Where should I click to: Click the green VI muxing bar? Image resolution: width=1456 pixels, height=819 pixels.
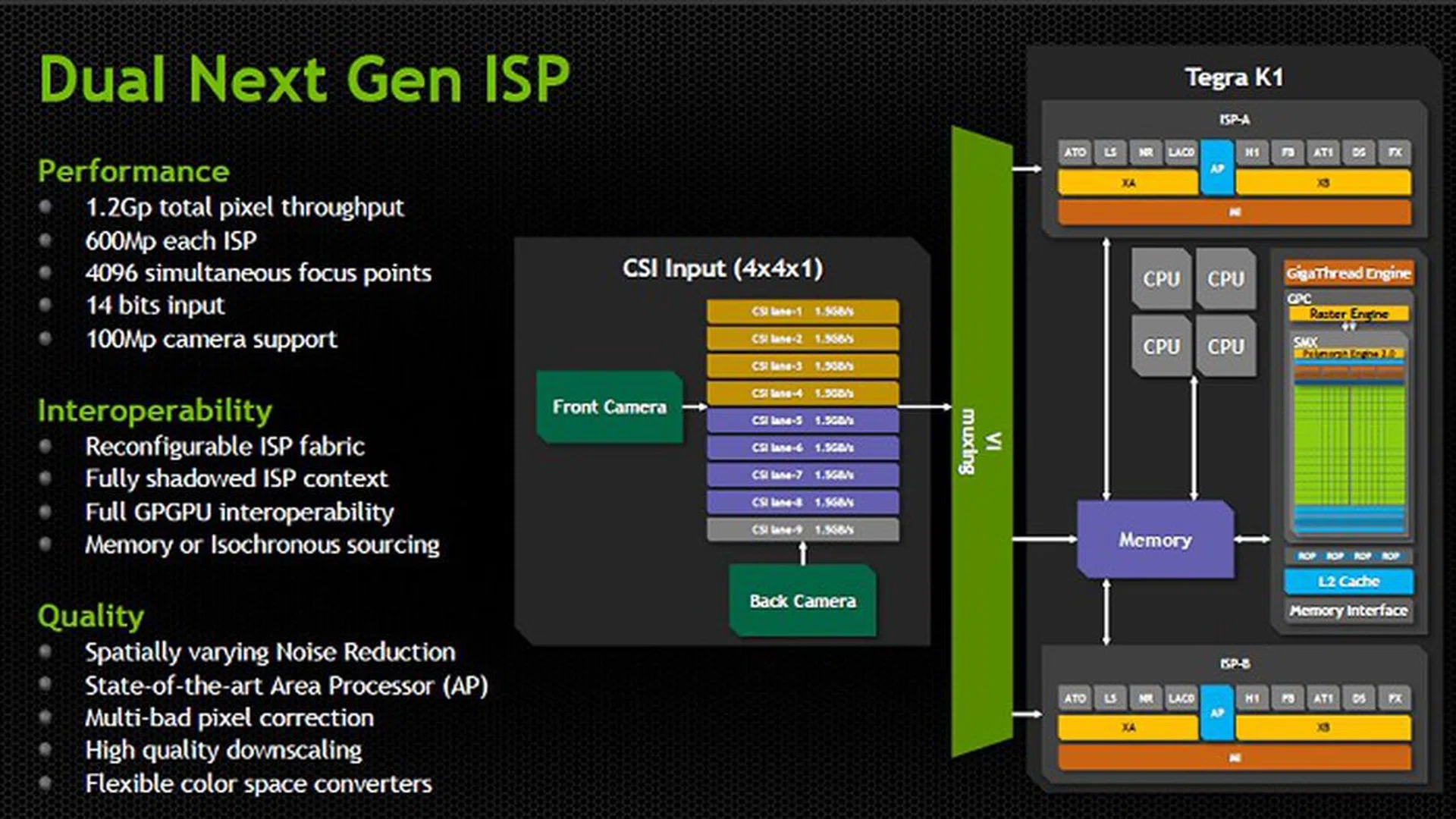tap(981, 442)
